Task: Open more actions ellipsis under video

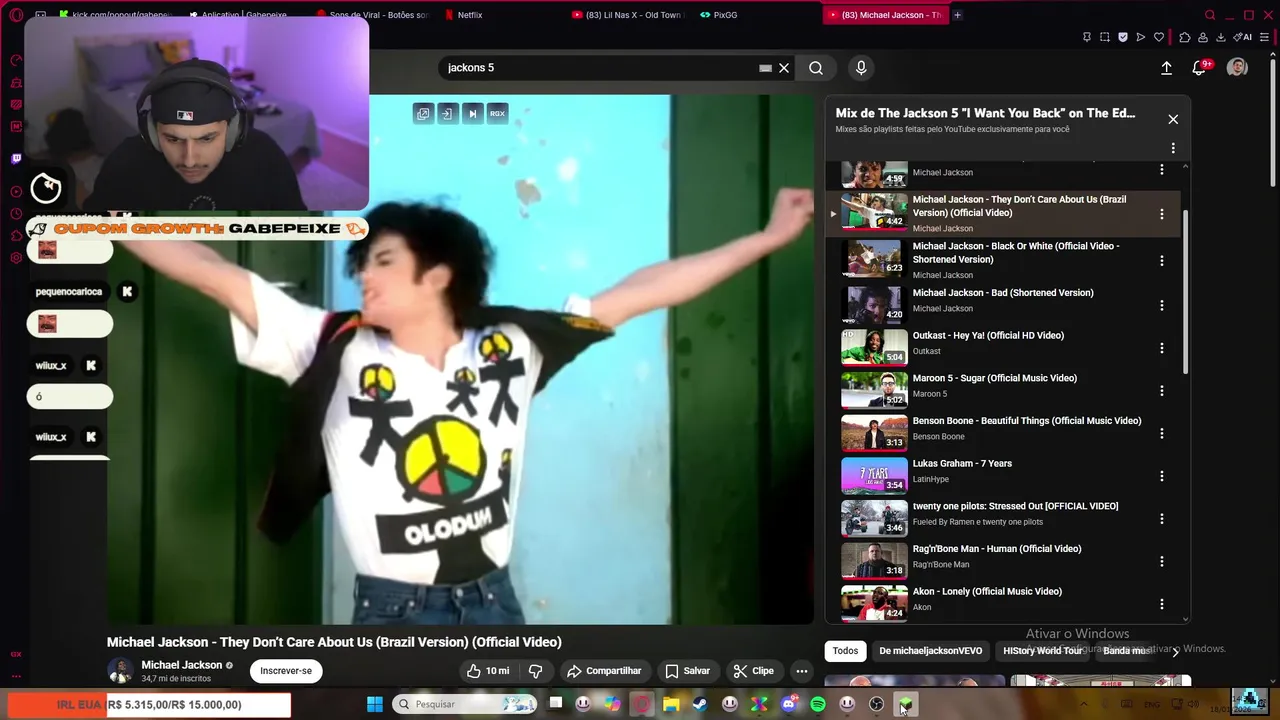Action: (x=801, y=671)
